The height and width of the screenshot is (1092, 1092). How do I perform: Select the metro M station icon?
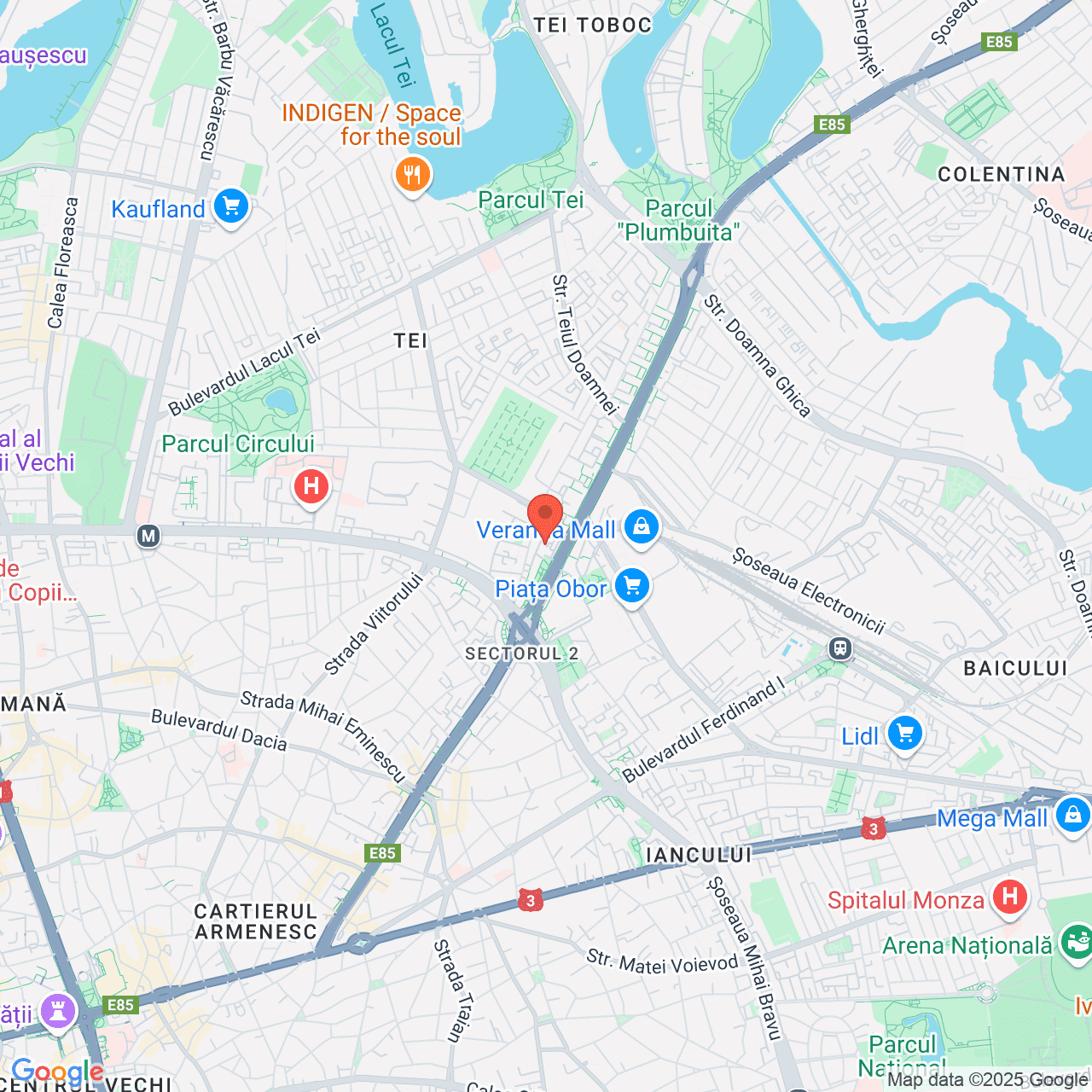[148, 537]
